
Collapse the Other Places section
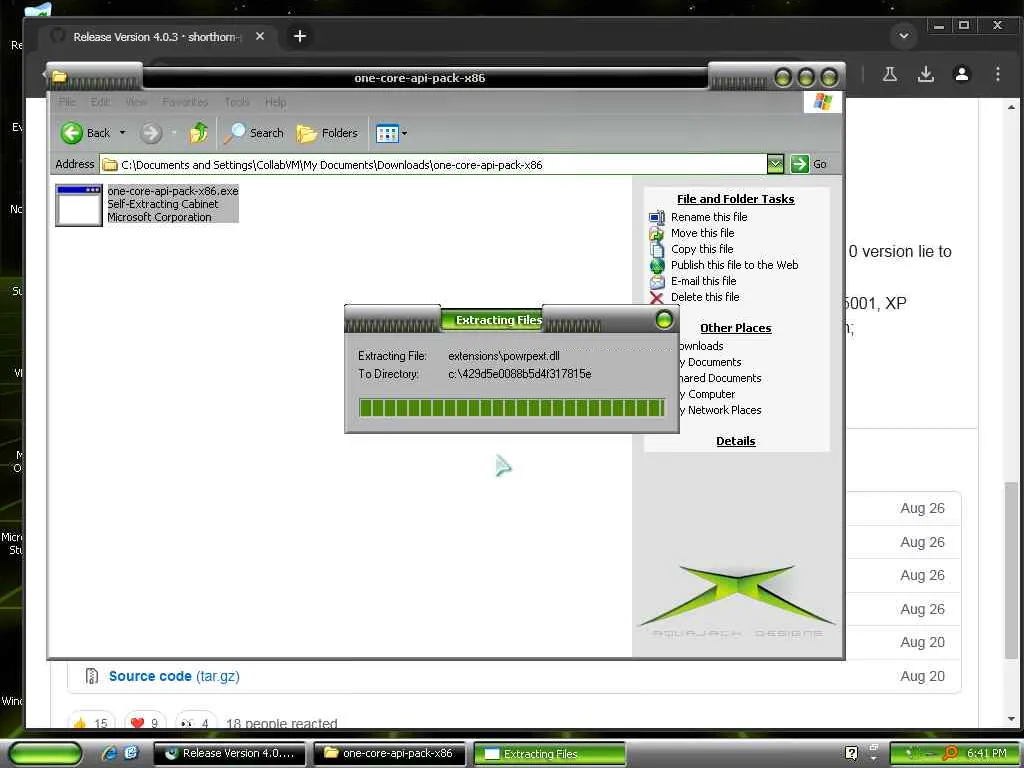point(735,328)
